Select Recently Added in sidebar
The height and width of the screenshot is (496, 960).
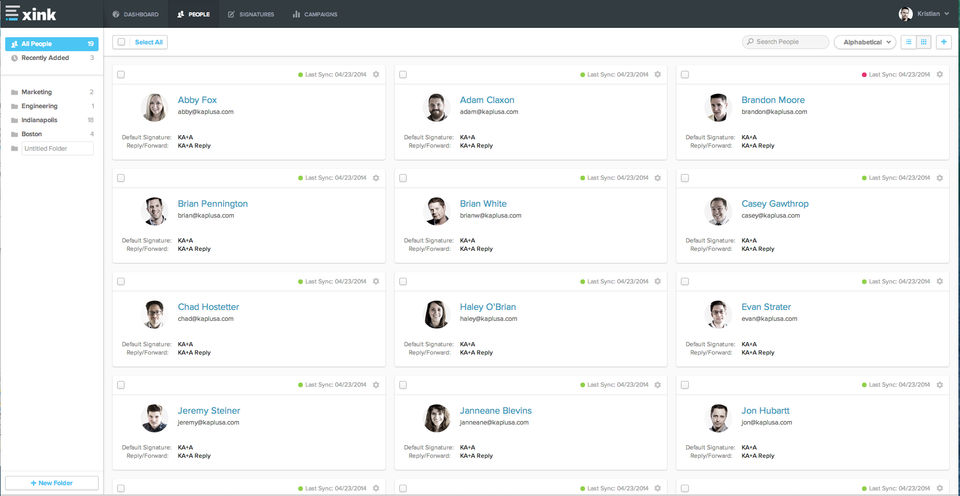point(52,58)
